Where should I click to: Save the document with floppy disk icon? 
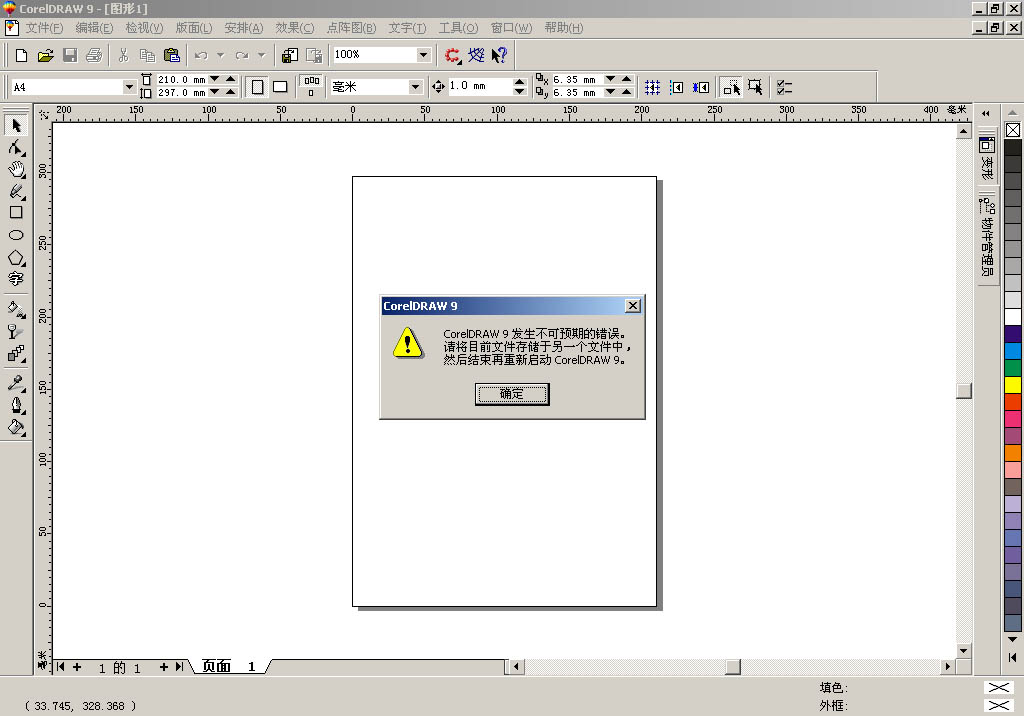pyautogui.click(x=70, y=56)
